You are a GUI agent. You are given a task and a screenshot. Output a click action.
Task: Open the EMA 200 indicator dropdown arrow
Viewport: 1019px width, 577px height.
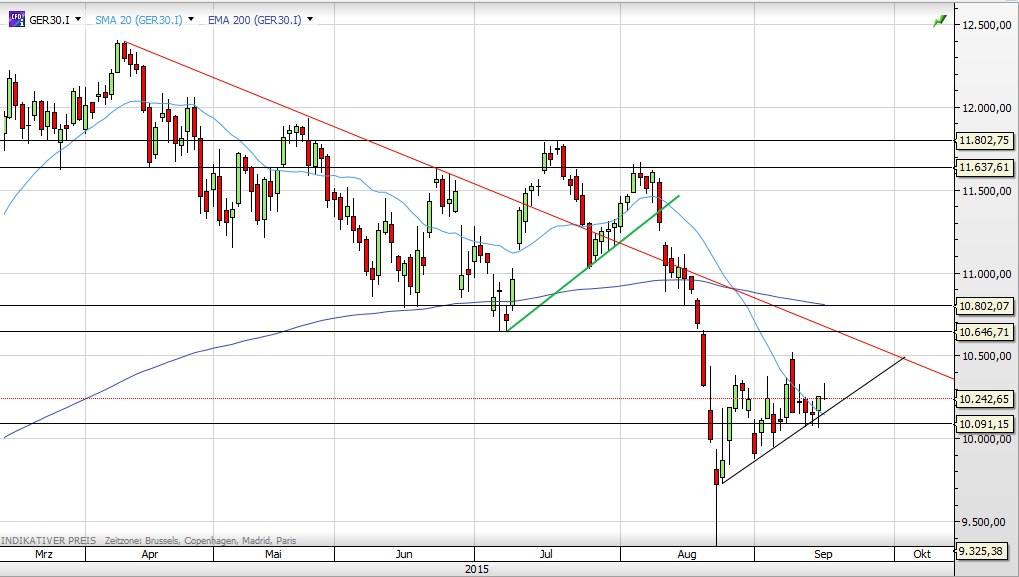click(310, 19)
